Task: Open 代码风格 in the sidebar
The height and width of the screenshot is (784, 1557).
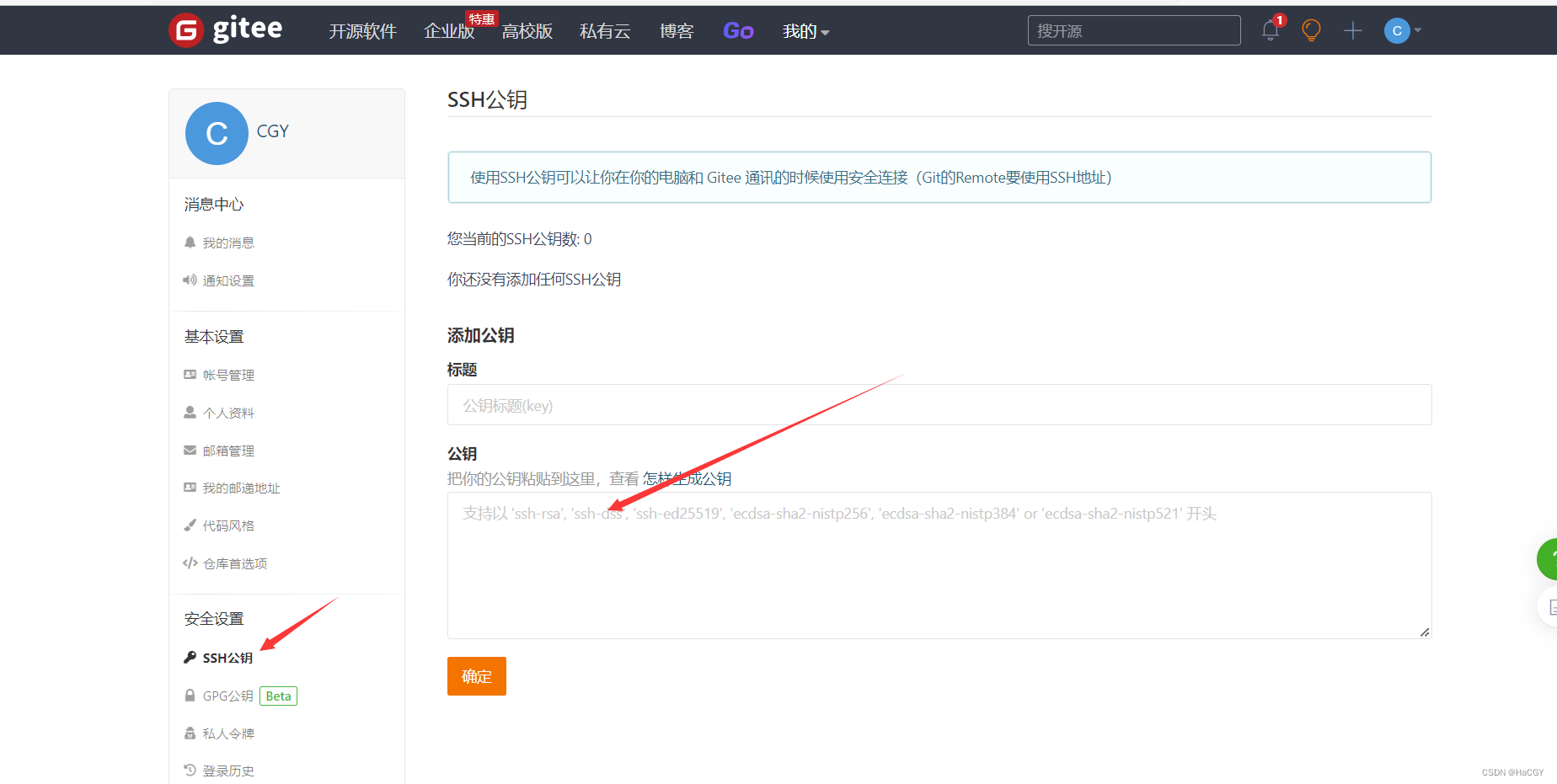Action: click(x=228, y=525)
